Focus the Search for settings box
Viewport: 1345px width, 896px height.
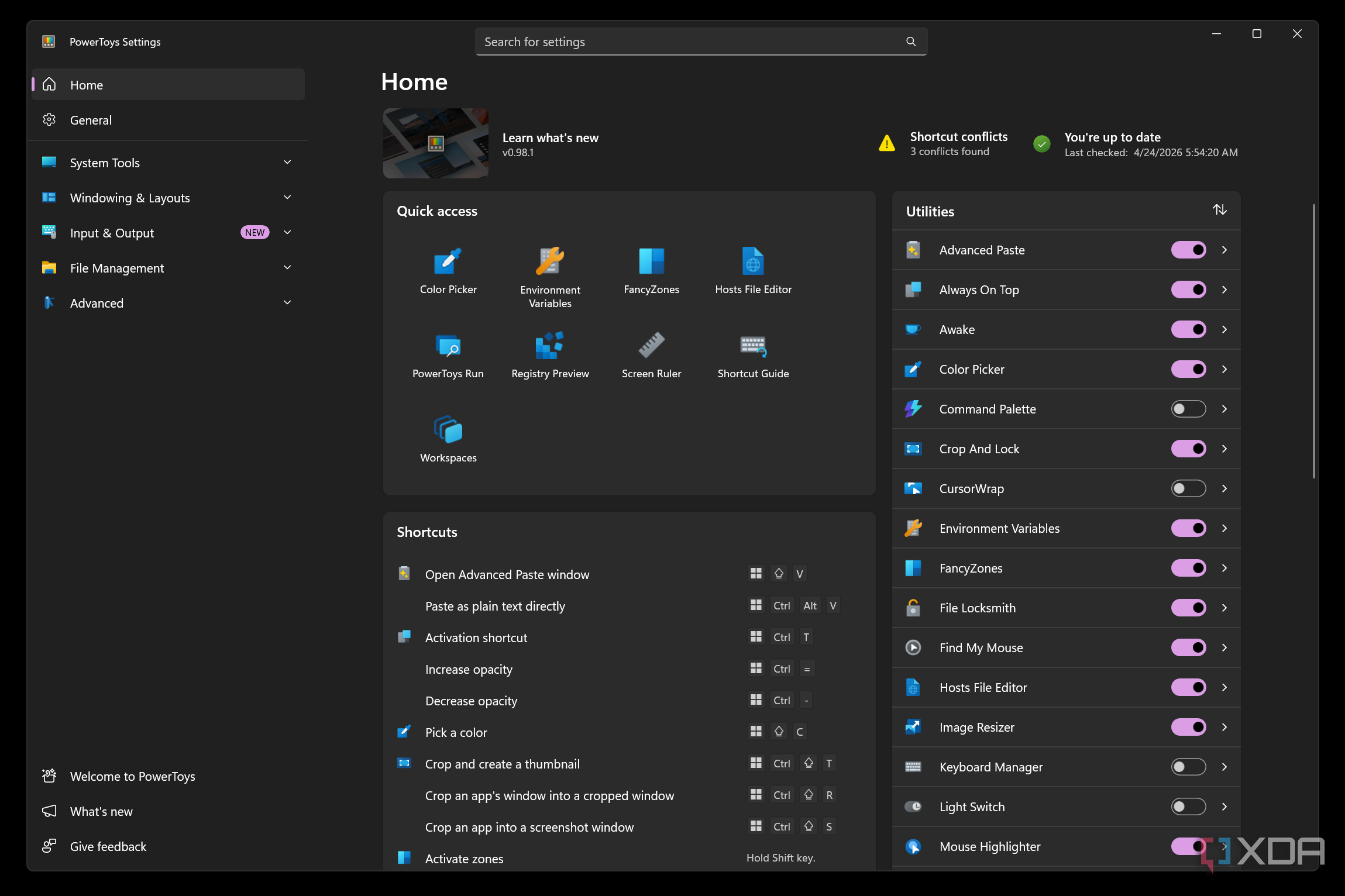coord(701,42)
